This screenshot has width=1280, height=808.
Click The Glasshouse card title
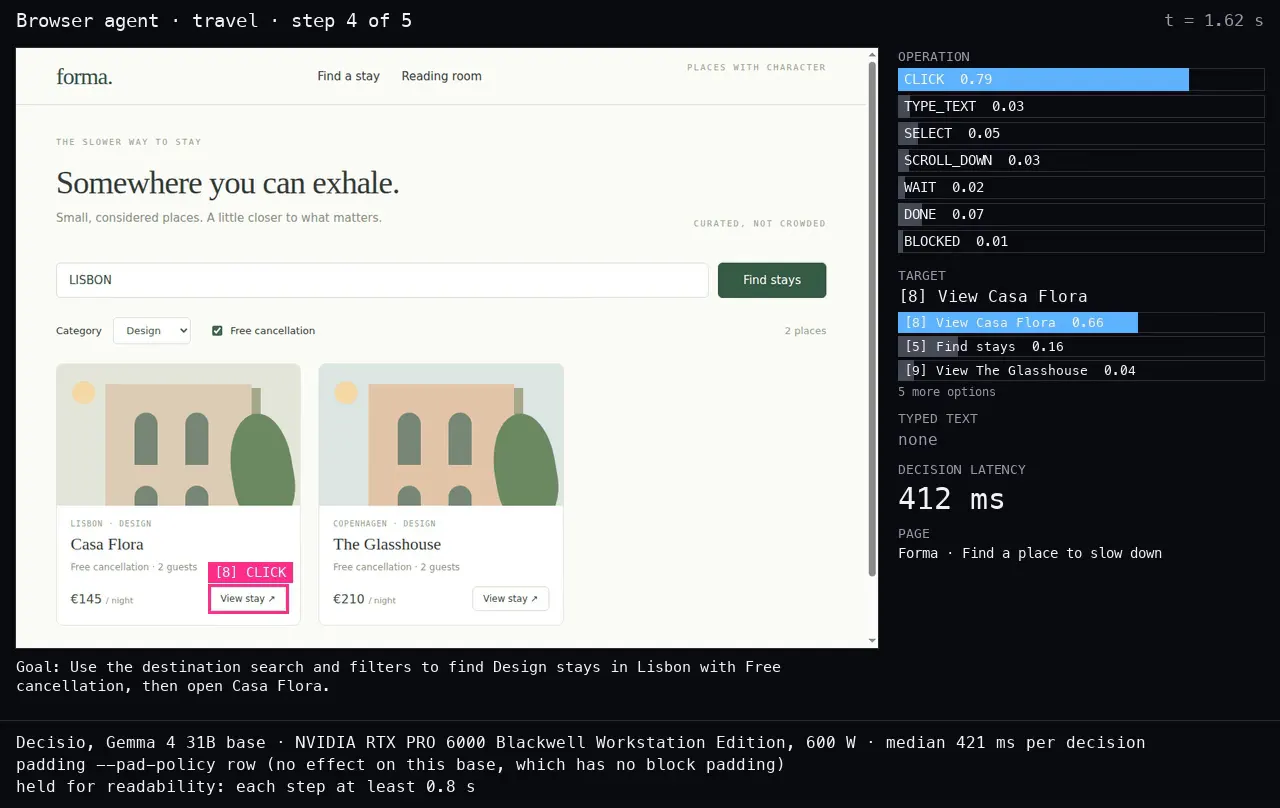tap(387, 544)
